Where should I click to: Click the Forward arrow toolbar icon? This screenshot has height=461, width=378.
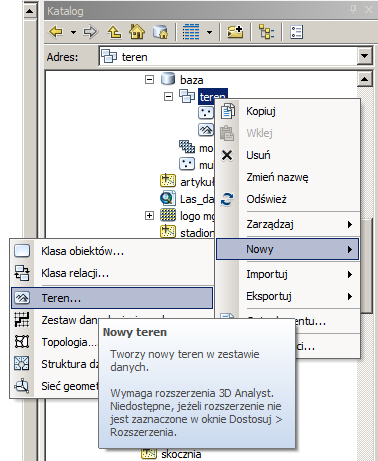[x=90, y=32]
